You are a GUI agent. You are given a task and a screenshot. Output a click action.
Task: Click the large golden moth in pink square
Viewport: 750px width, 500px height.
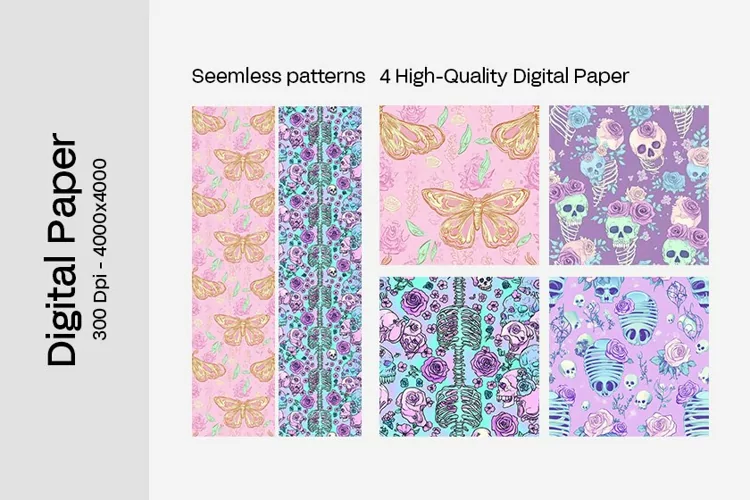476,216
